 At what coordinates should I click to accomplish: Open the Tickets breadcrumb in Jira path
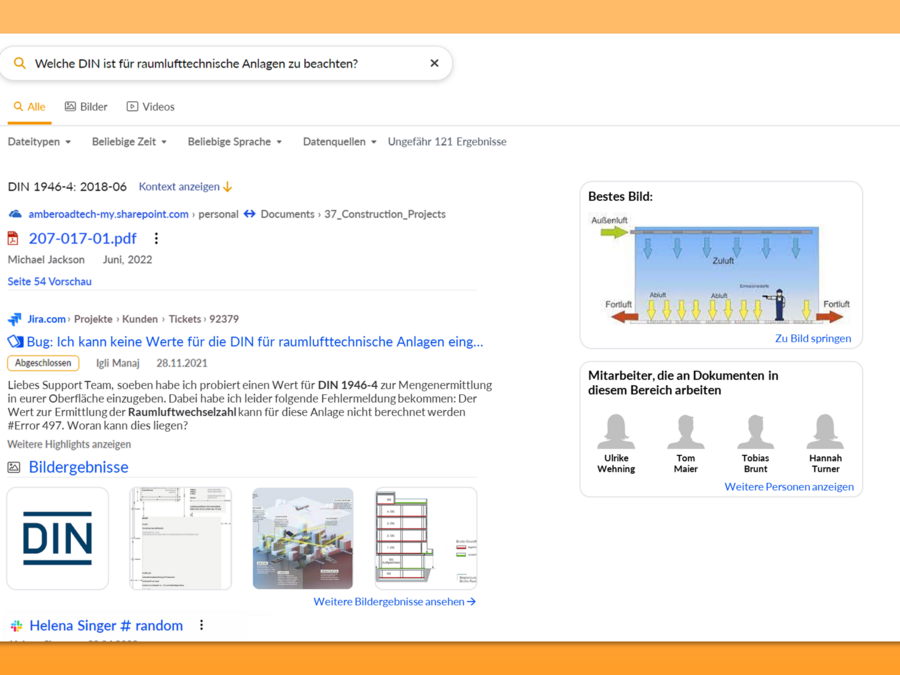point(185,319)
